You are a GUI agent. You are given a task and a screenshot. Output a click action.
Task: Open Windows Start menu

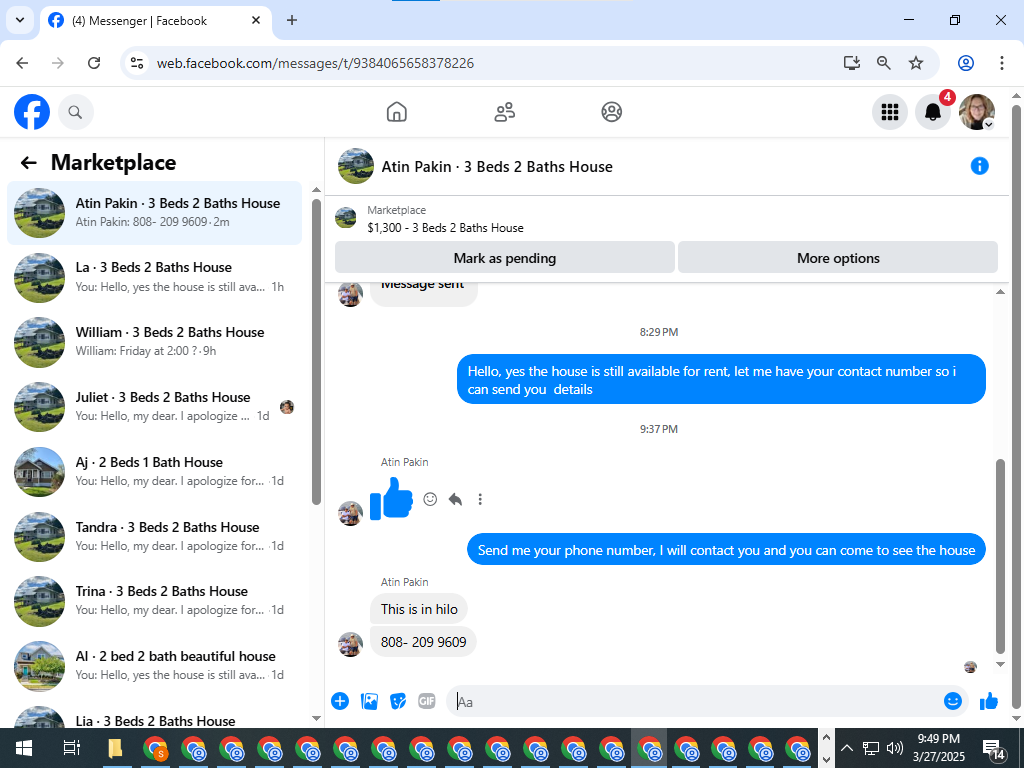(24, 748)
